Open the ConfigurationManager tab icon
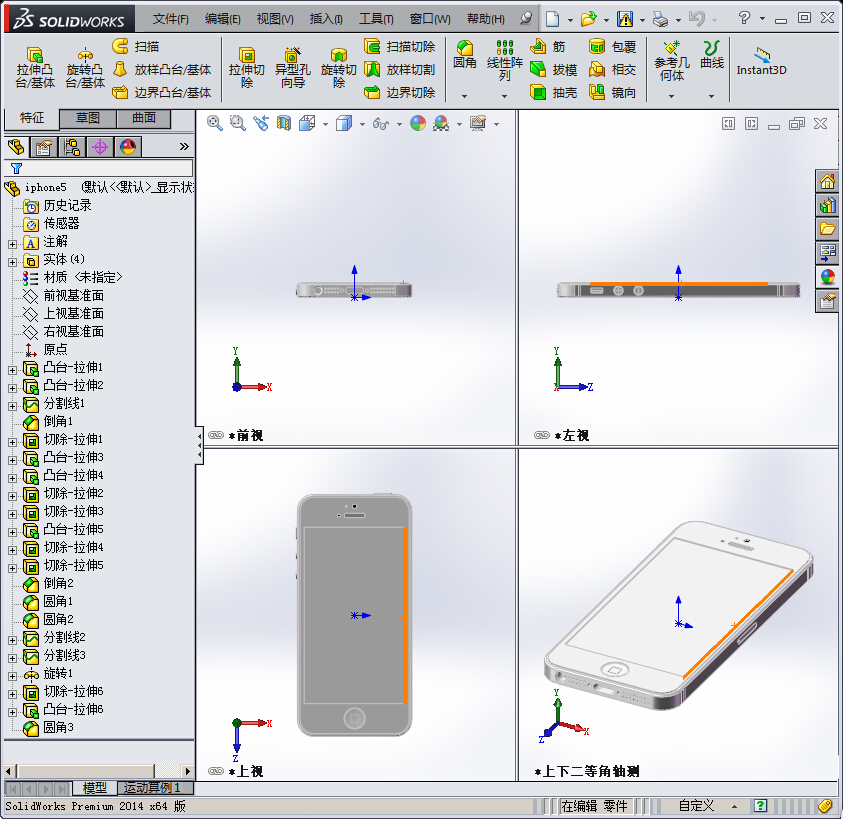Viewport: 843px width, 819px height. pyautogui.click(x=72, y=147)
